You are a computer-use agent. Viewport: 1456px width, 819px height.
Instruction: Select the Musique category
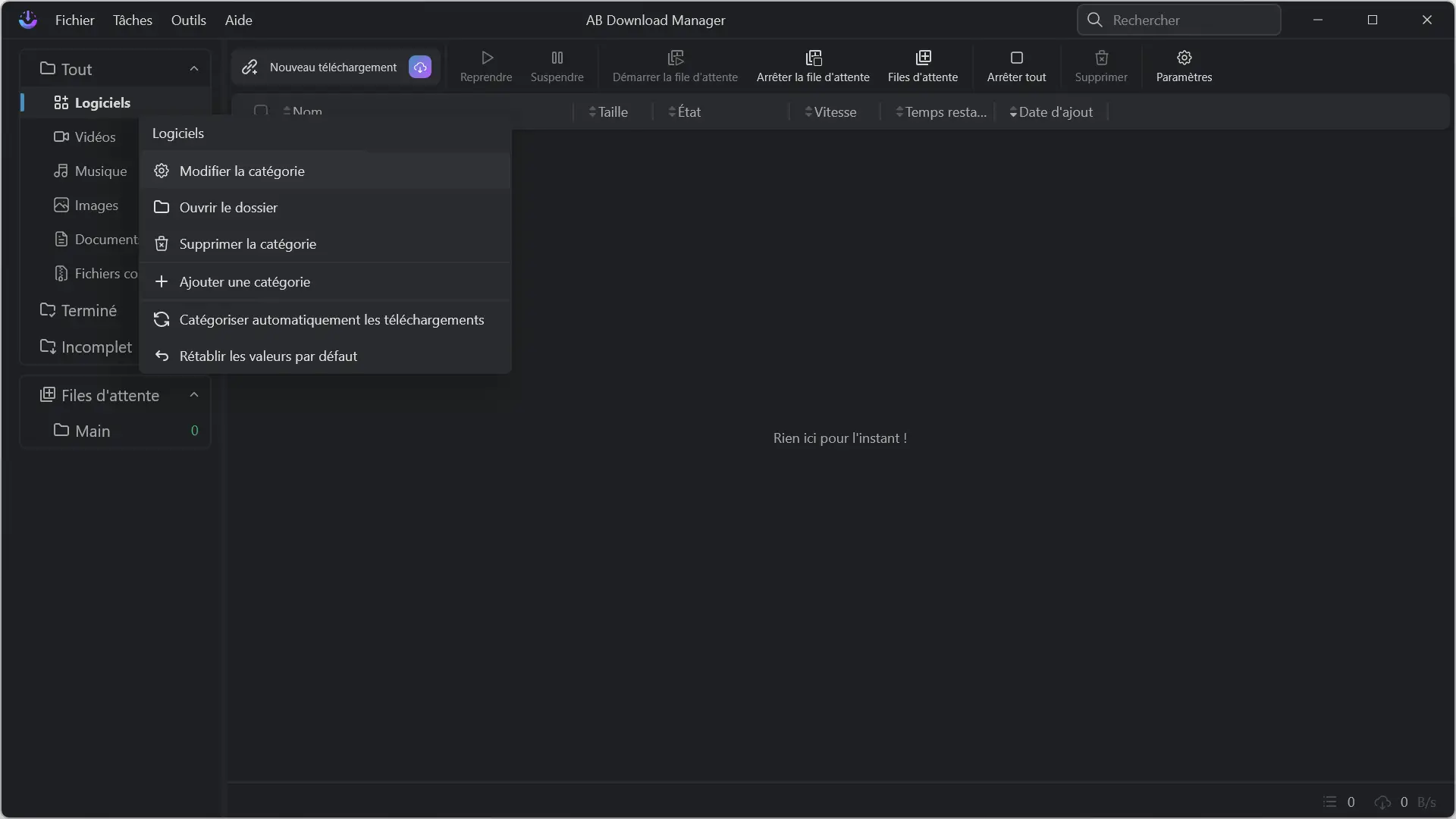[90, 171]
